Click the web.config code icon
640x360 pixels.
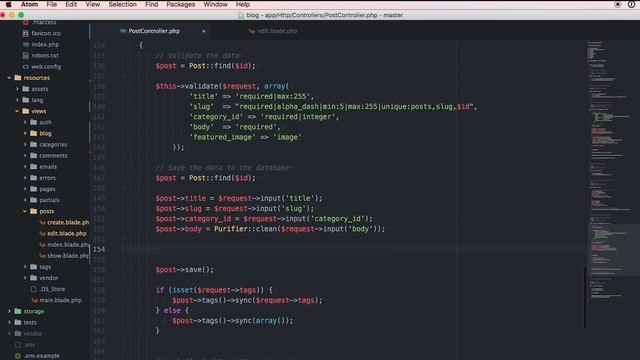point(26,67)
